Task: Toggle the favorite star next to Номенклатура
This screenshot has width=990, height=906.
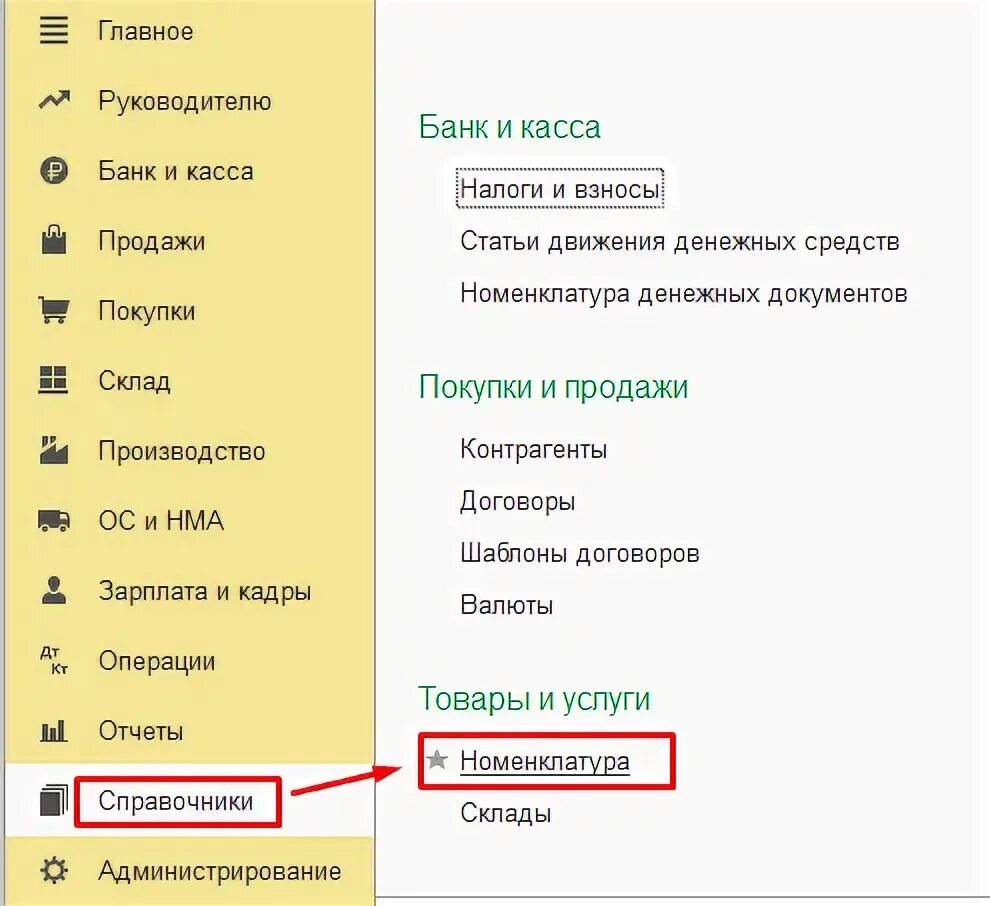Action: tap(437, 760)
